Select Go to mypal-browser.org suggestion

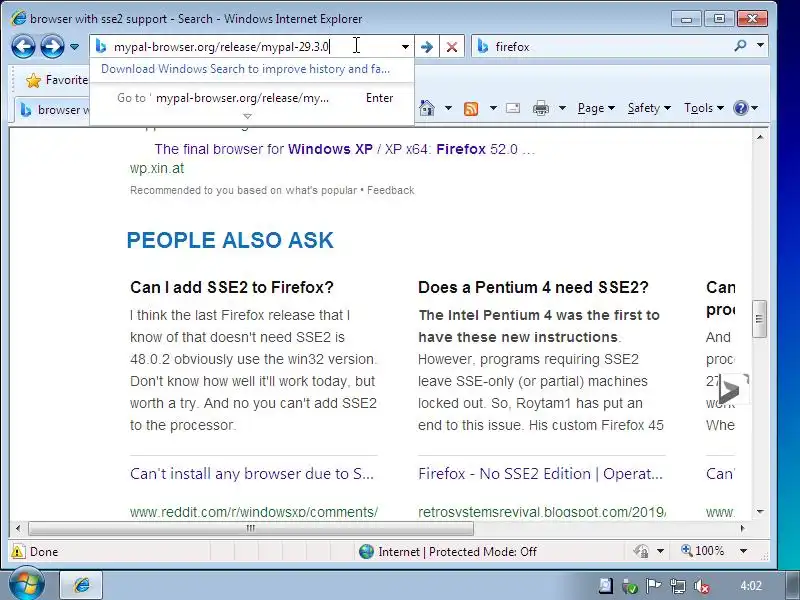(251, 98)
